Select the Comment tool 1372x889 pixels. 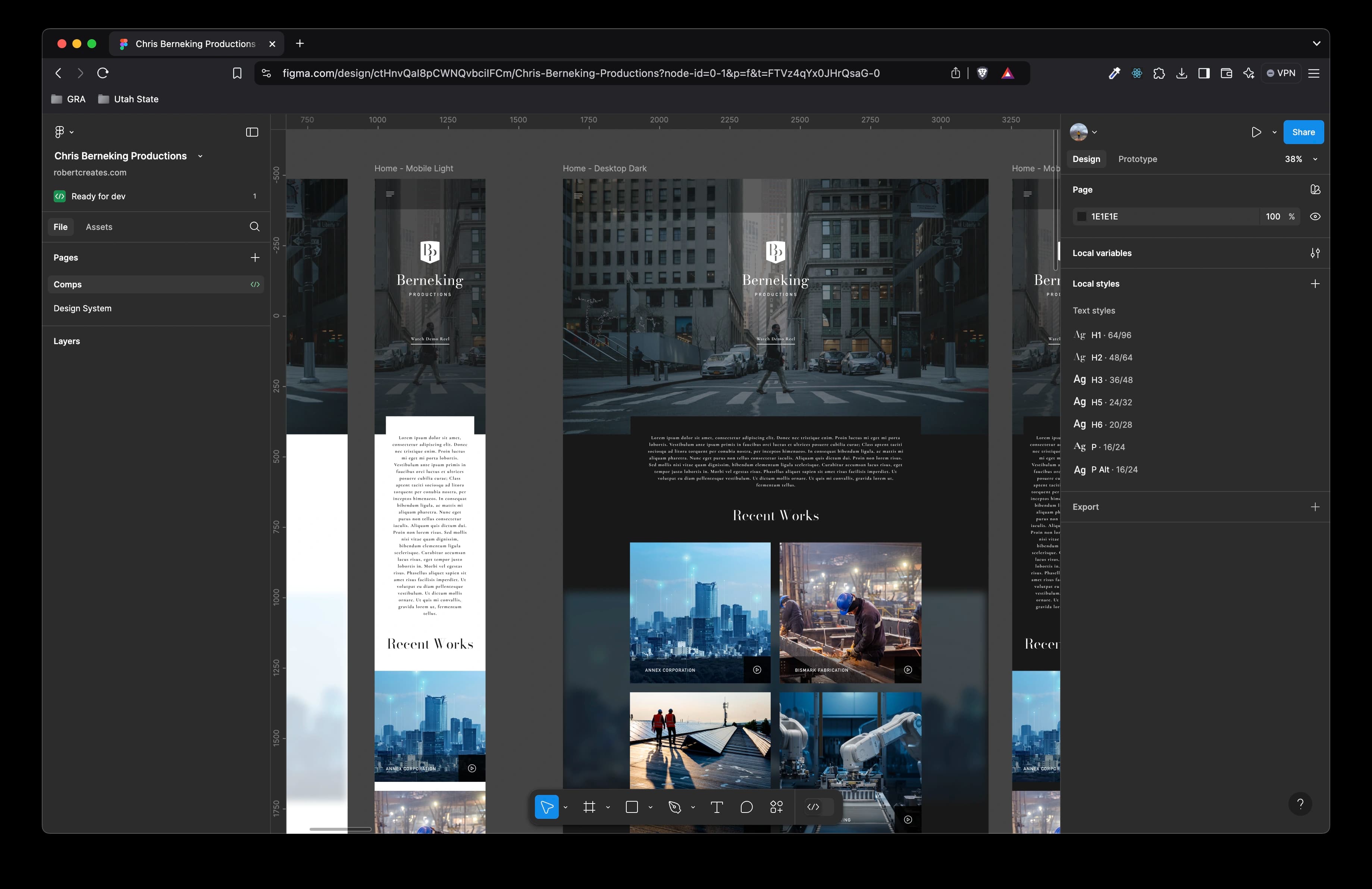click(746, 807)
